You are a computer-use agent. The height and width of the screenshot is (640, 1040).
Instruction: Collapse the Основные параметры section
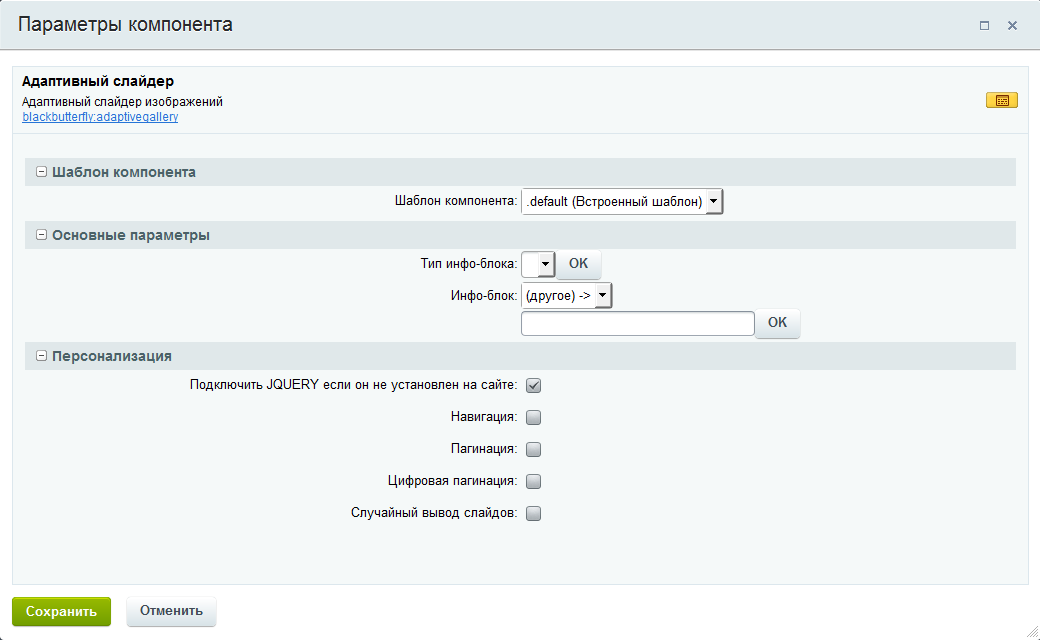[x=41, y=235]
